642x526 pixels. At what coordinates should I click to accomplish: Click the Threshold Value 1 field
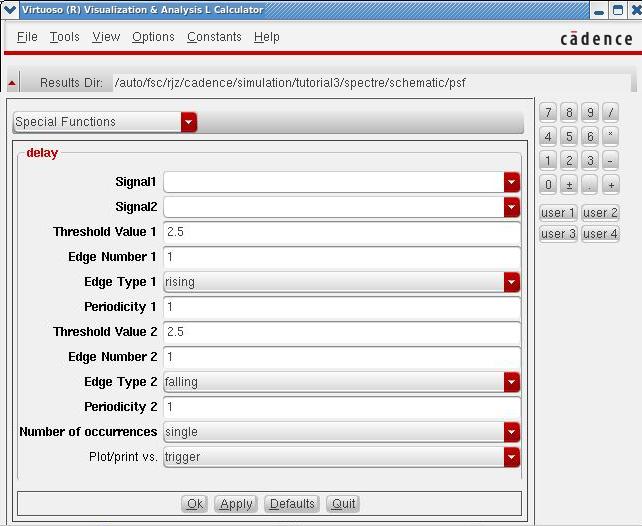(x=342, y=232)
